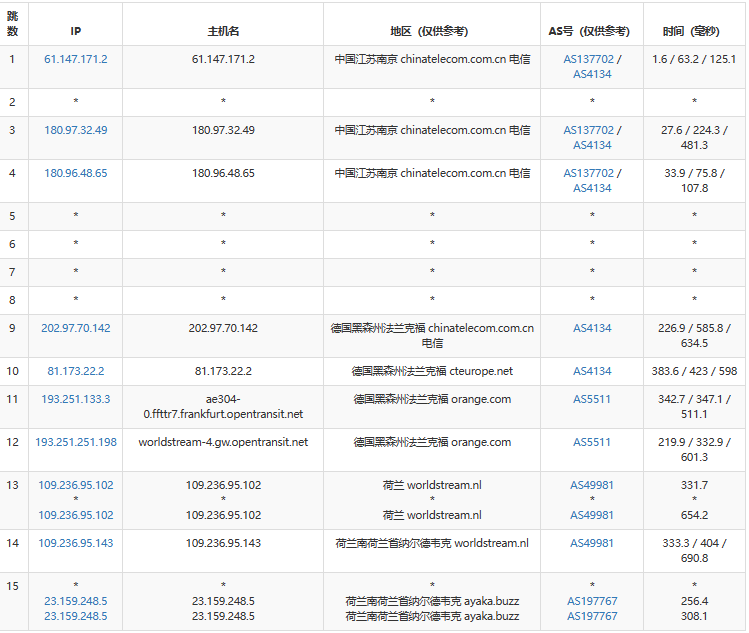Select hop number 5 cell
This screenshot has height=633, width=749.
coord(13,216)
